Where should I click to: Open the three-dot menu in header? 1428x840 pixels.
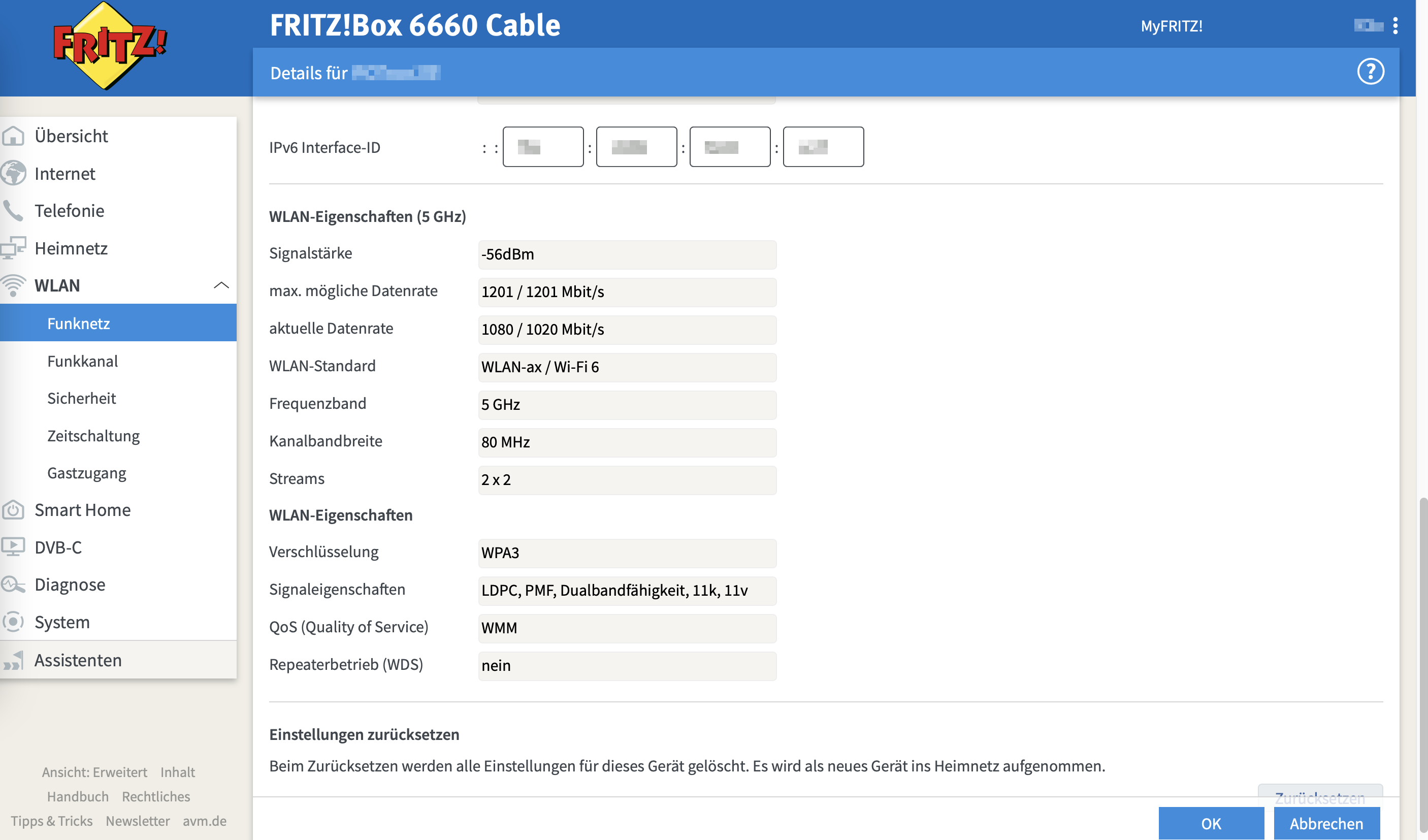pyautogui.click(x=1395, y=25)
